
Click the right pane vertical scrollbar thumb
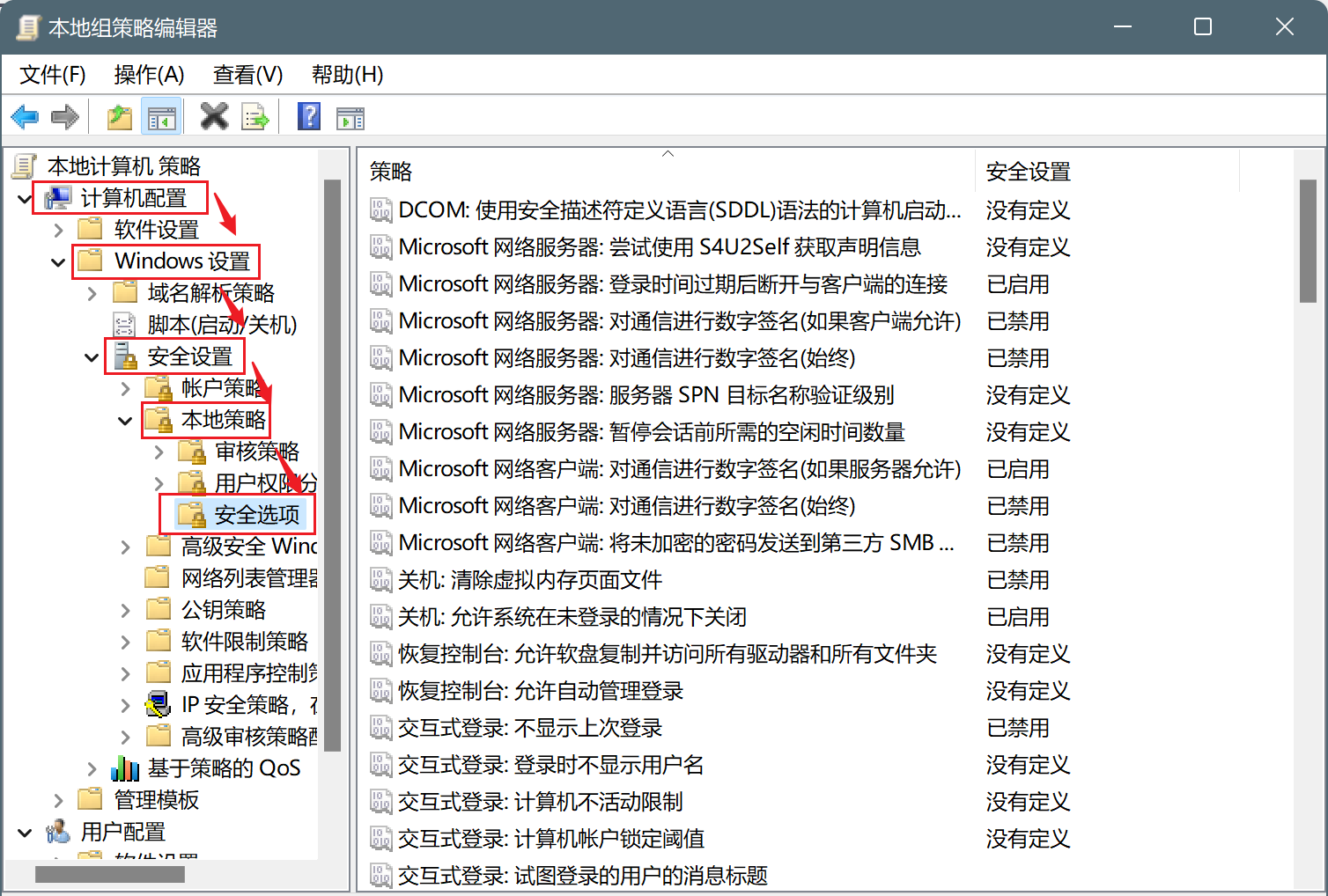[x=1308, y=240]
